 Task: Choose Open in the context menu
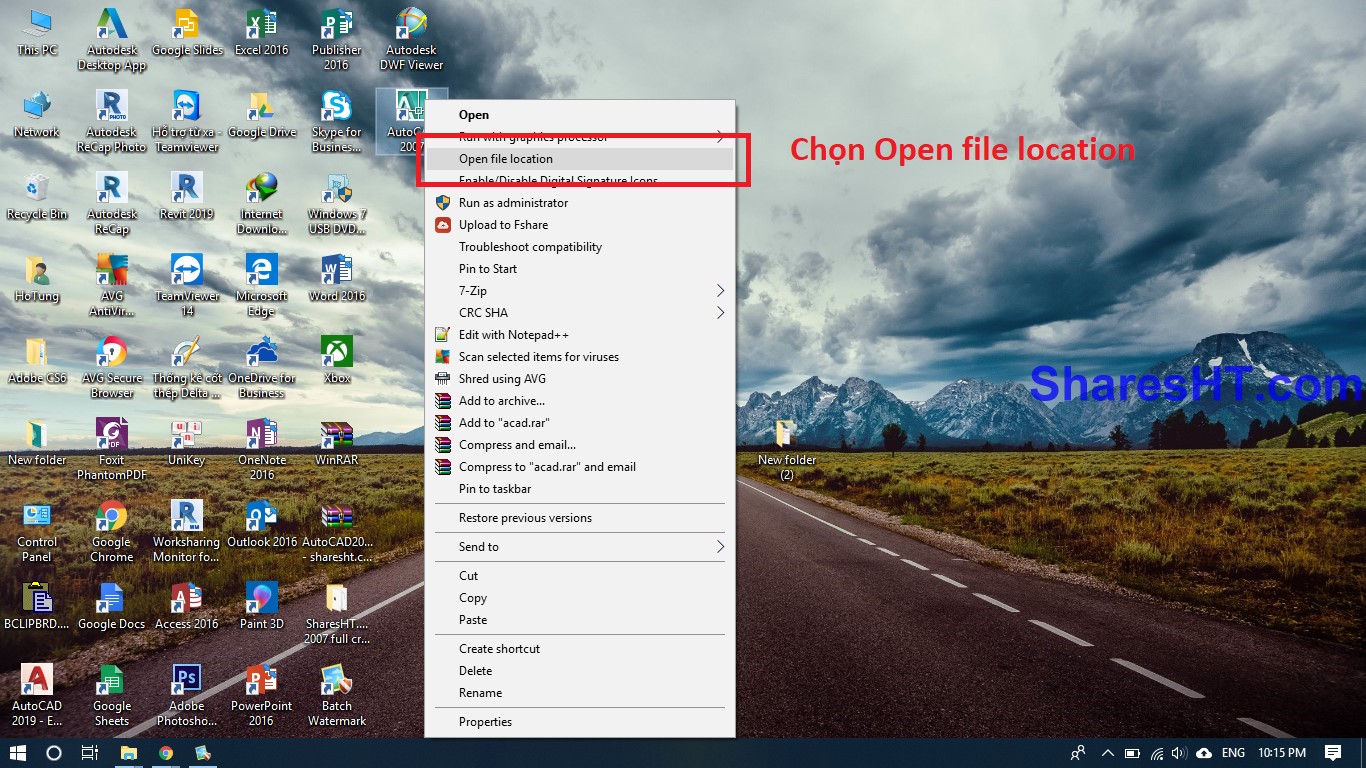580,115
